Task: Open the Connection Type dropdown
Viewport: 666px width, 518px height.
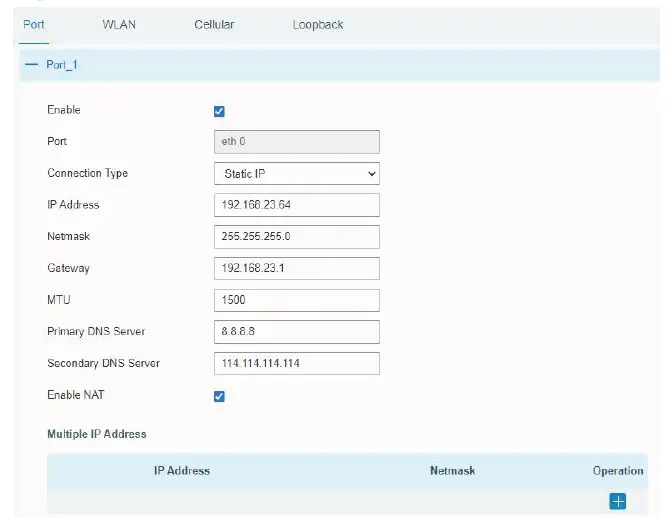Action: (296, 174)
